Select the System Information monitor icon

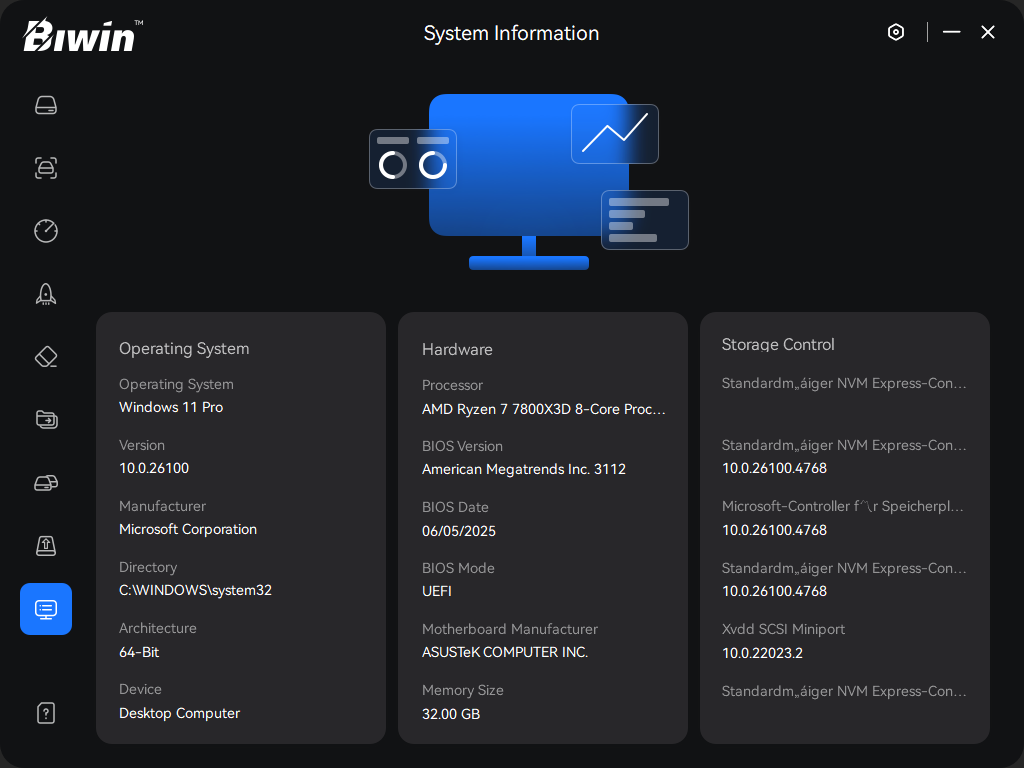tap(46, 609)
